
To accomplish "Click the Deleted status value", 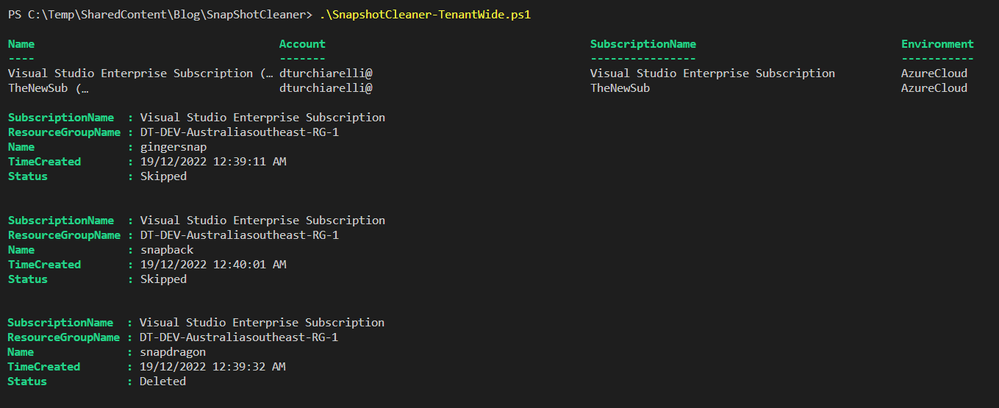I will [163, 381].
